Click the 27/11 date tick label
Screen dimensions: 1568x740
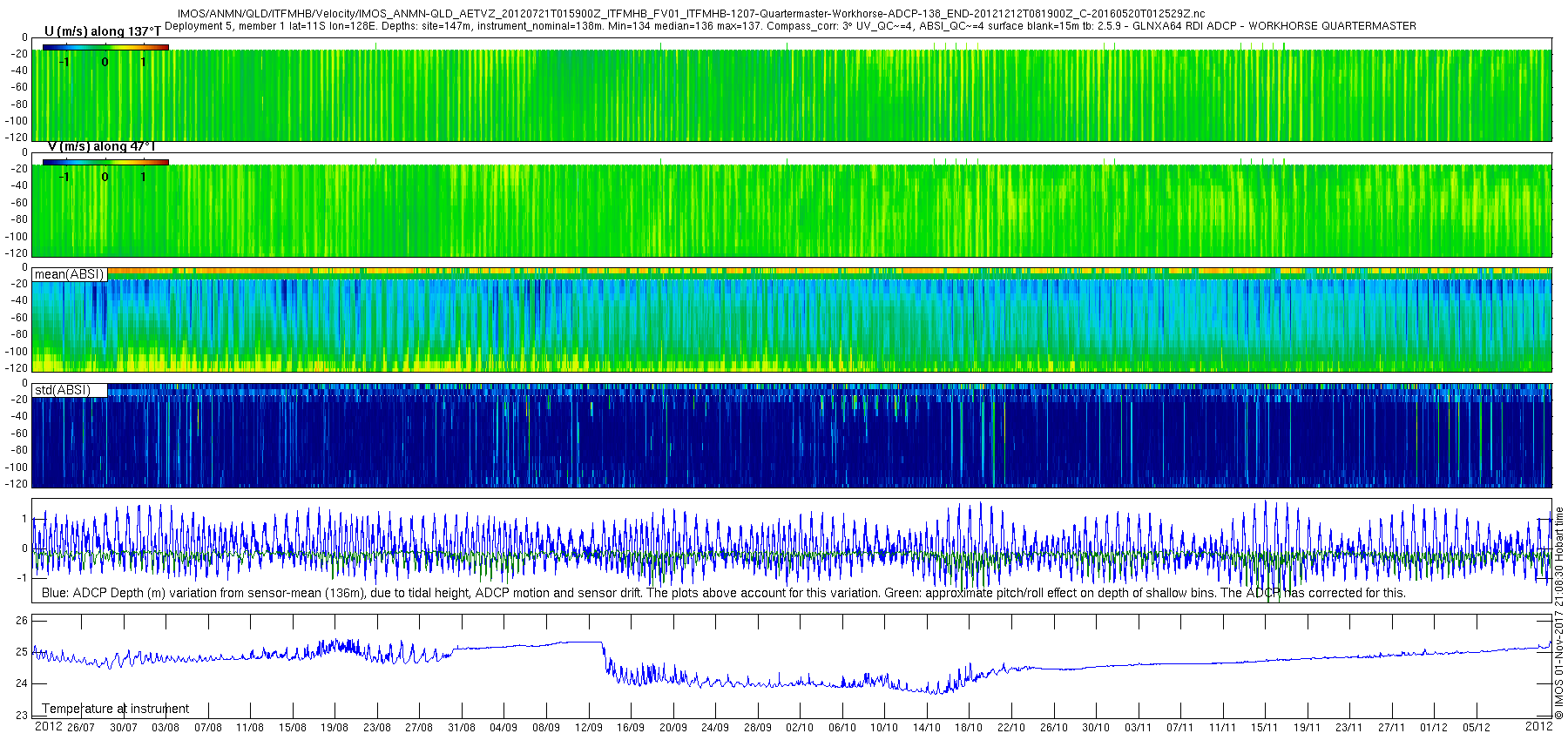pos(1391,728)
